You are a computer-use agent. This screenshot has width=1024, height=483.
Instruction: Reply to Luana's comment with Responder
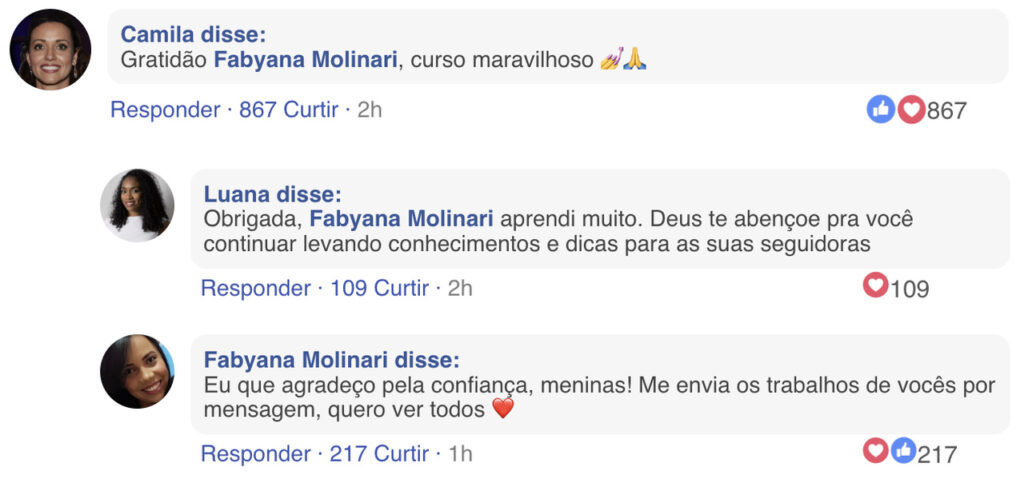255,289
